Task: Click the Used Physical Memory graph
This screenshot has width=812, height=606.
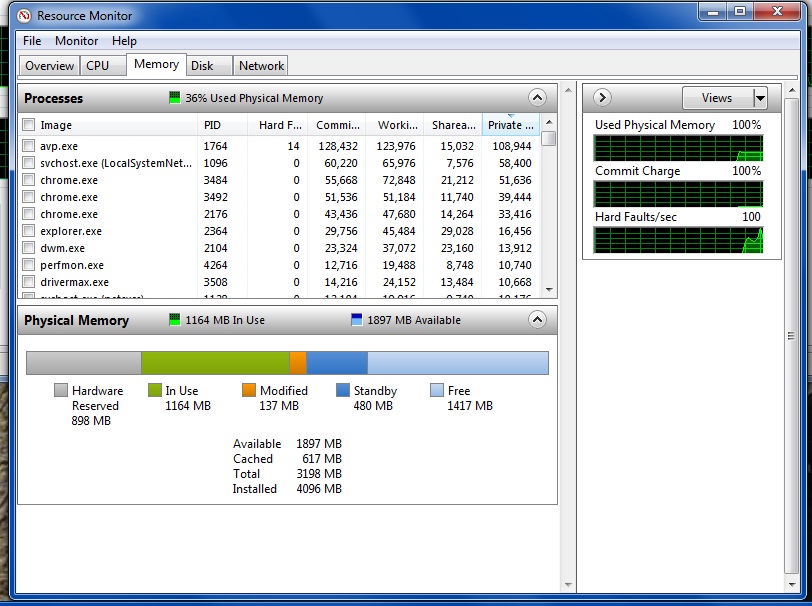Action: click(677, 148)
